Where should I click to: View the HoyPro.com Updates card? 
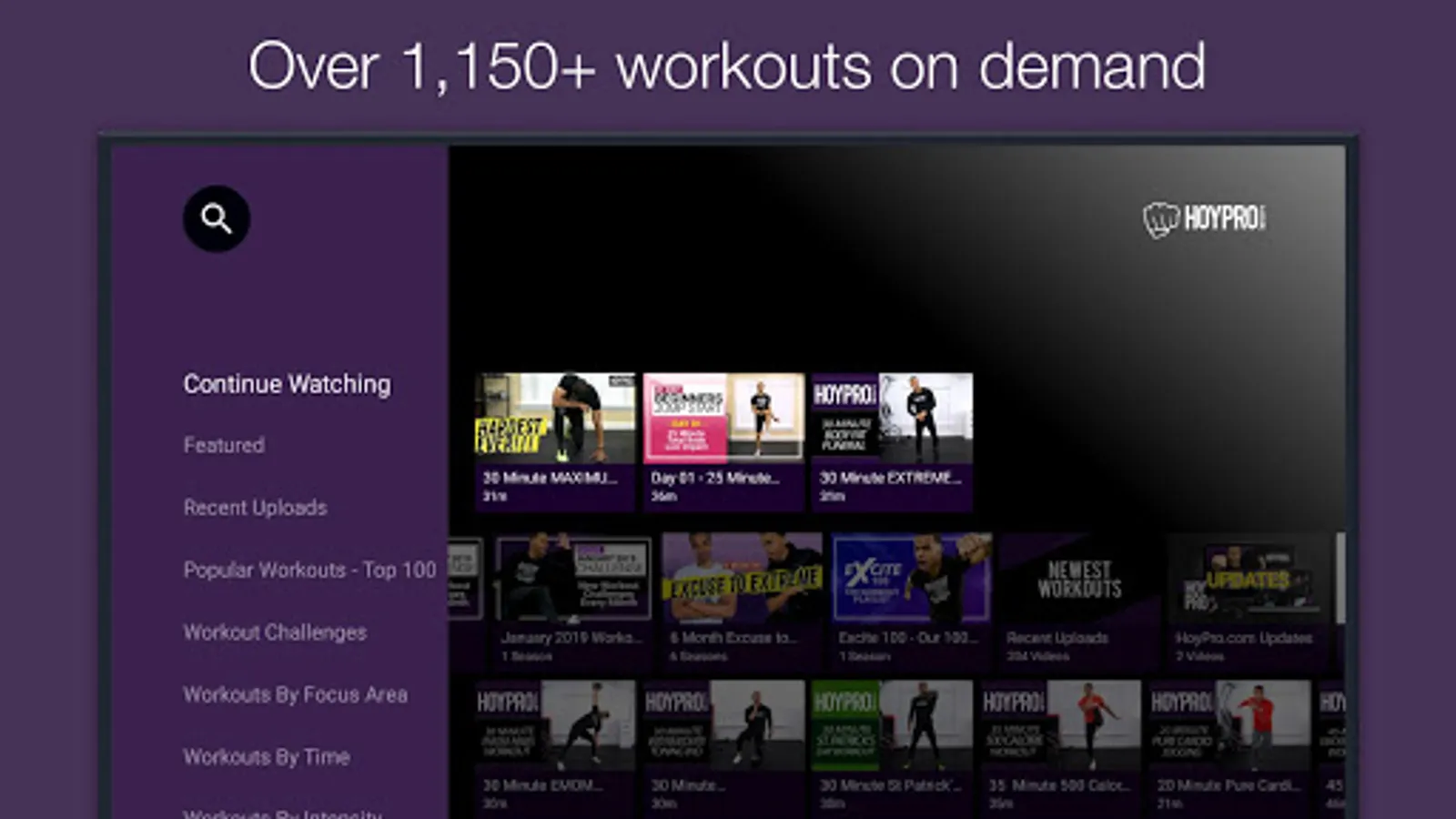1248,601
